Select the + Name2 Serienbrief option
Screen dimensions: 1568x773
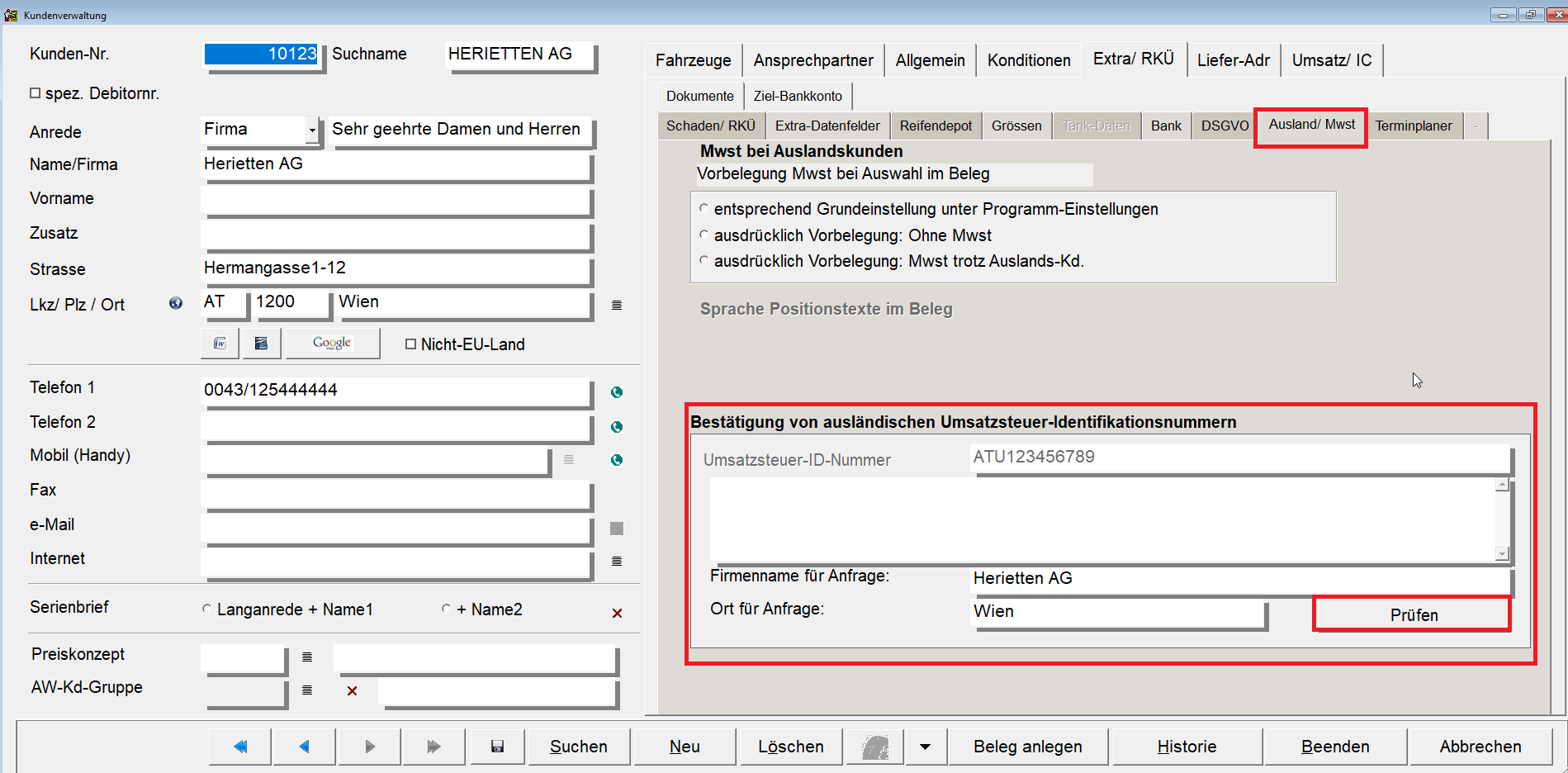click(x=447, y=609)
